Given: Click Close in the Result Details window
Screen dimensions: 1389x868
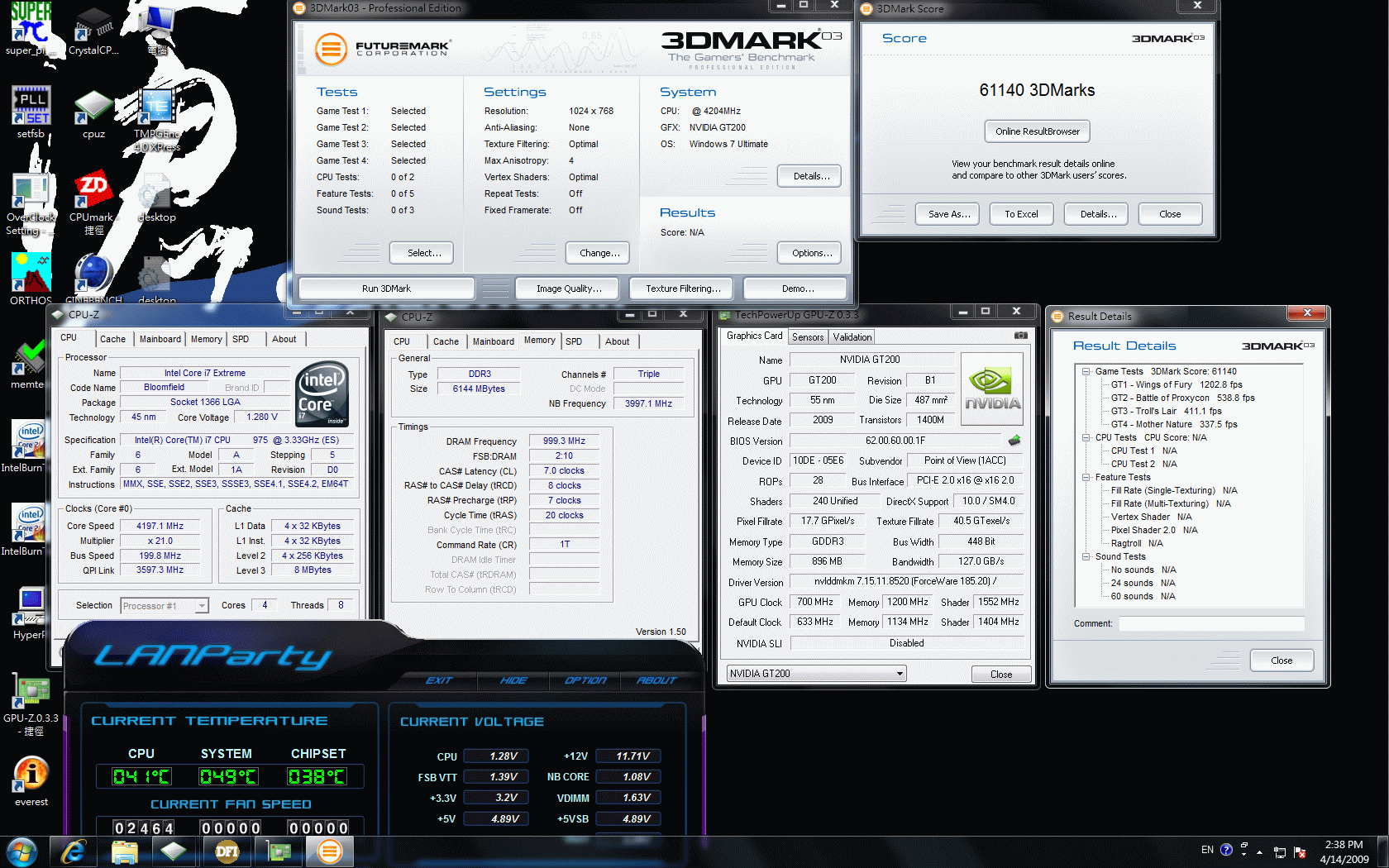Looking at the screenshot, I should click(1282, 661).
